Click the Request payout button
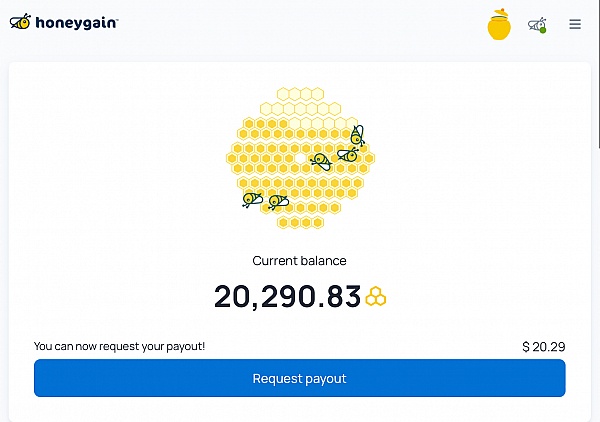 tap(300, 378)
